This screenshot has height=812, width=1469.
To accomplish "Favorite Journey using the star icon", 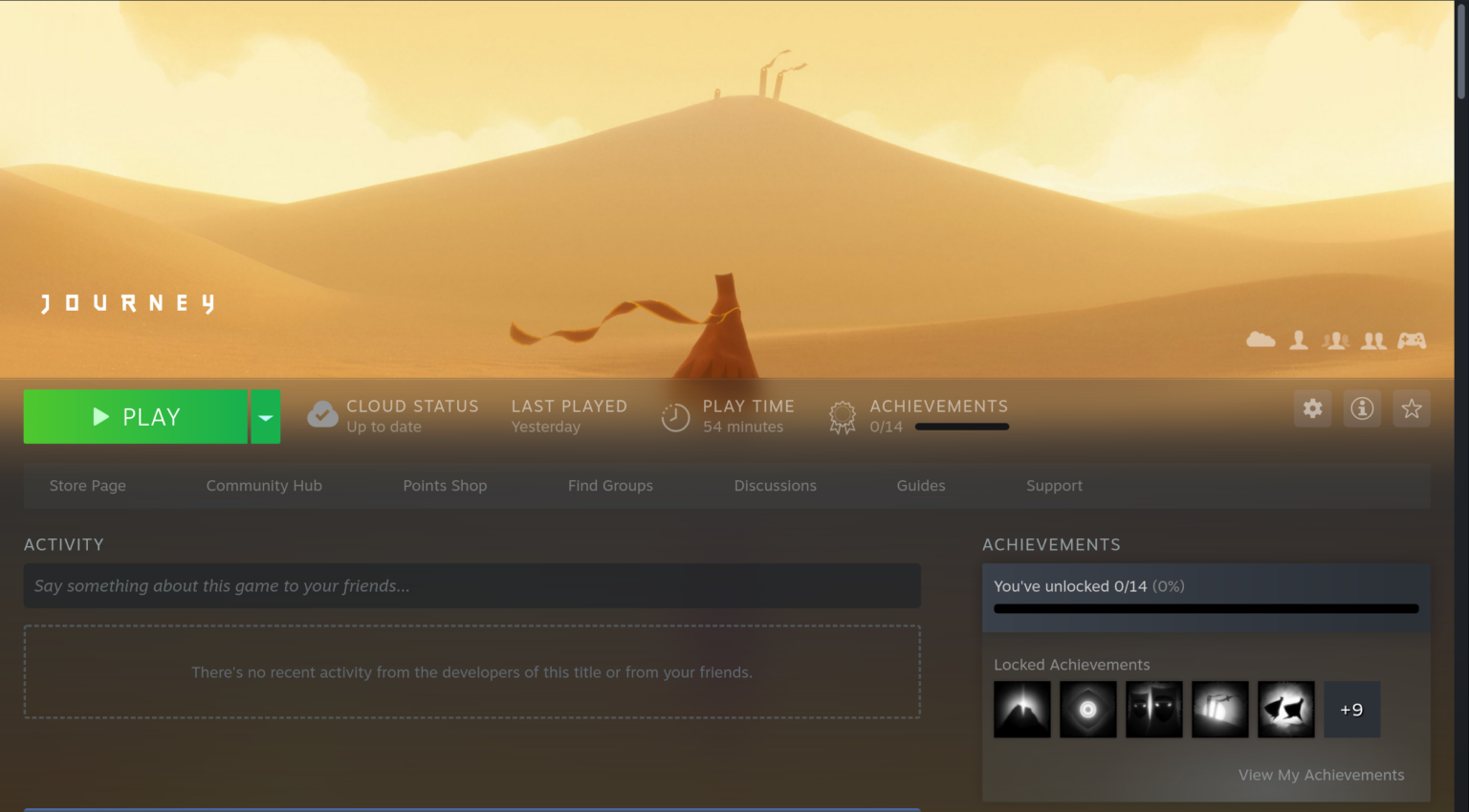I will pyautogui.click(x=1412, y=408).
